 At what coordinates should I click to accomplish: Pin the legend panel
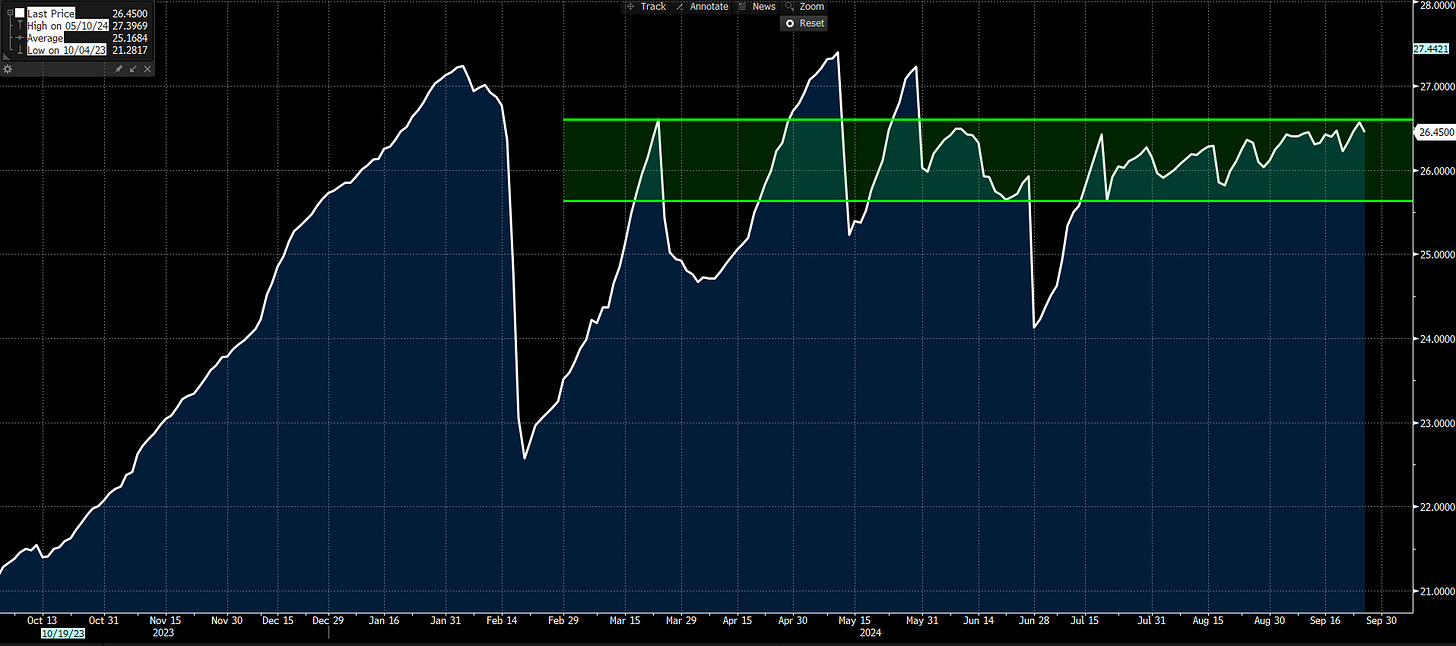click(x=119, y=69)
